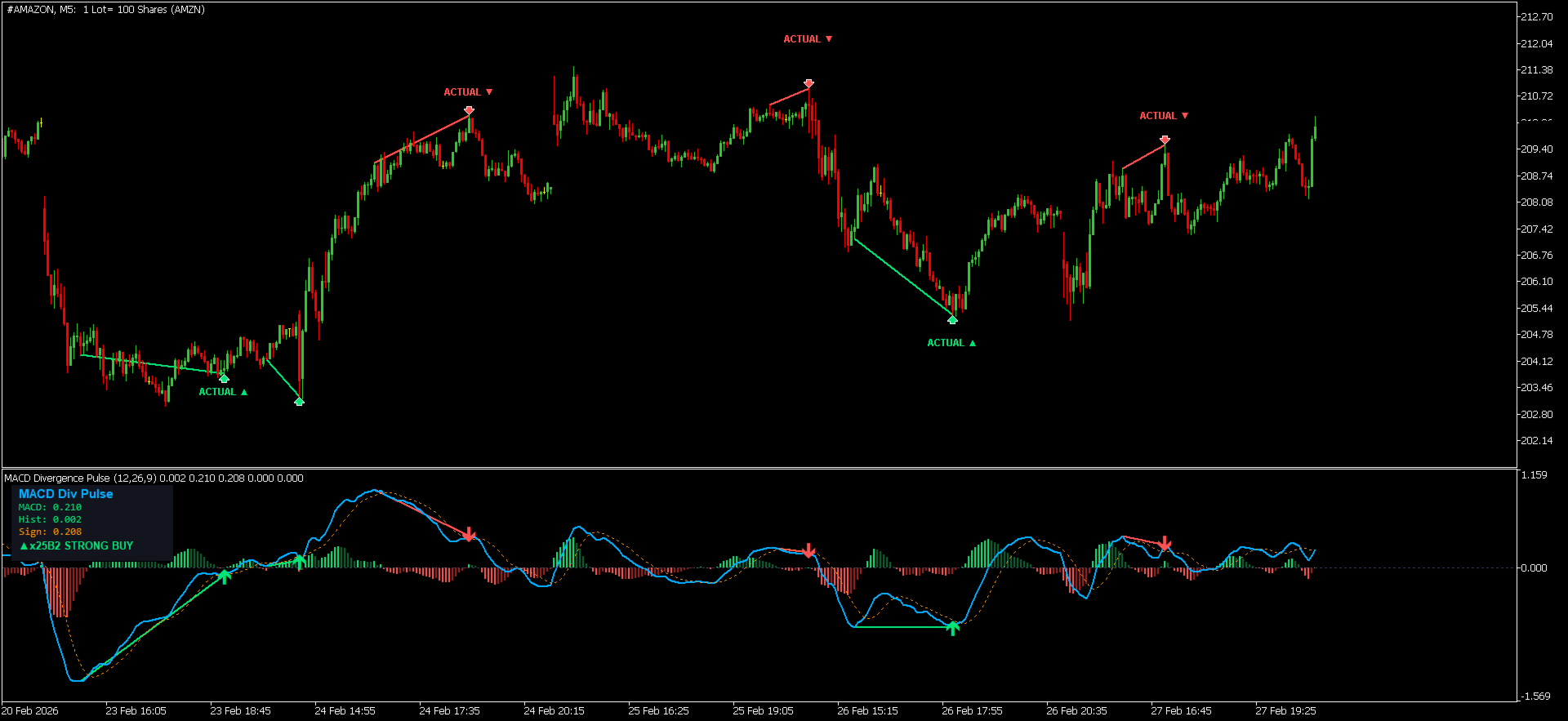
Task: Select the ACTUAL ▼ label near 27 Feb 16:45
Action: point(1164,116)
